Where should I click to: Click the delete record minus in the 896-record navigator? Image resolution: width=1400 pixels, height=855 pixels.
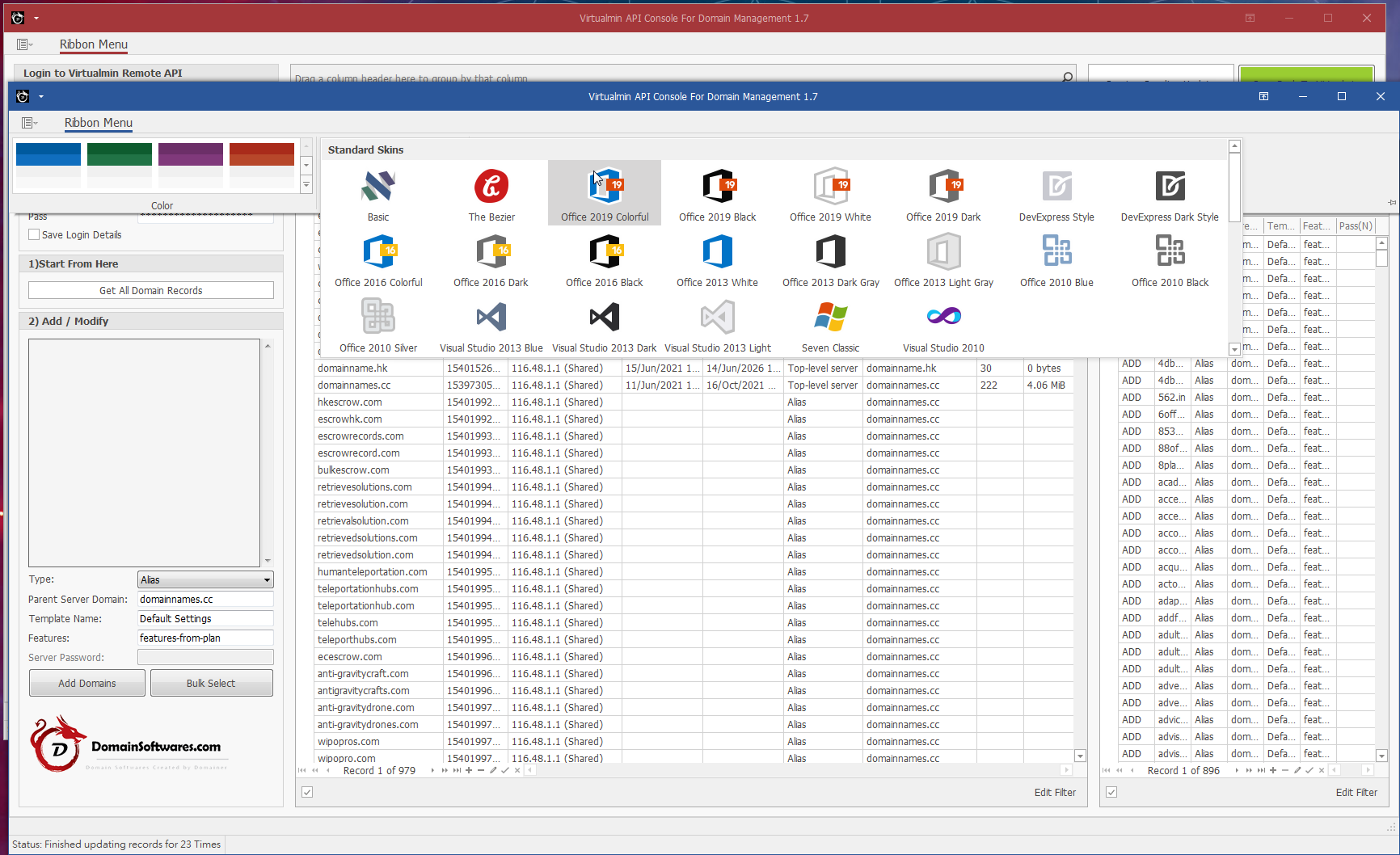tap(1285, 770)
